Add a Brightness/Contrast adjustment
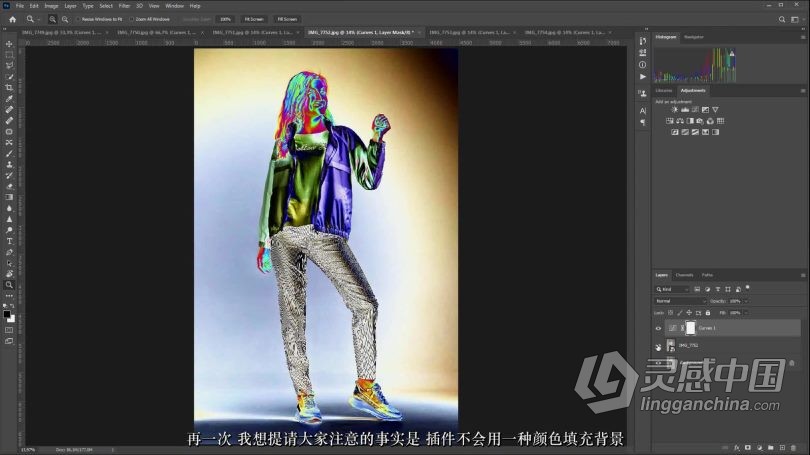The image size is (810, 455). (x=674, y=109)
